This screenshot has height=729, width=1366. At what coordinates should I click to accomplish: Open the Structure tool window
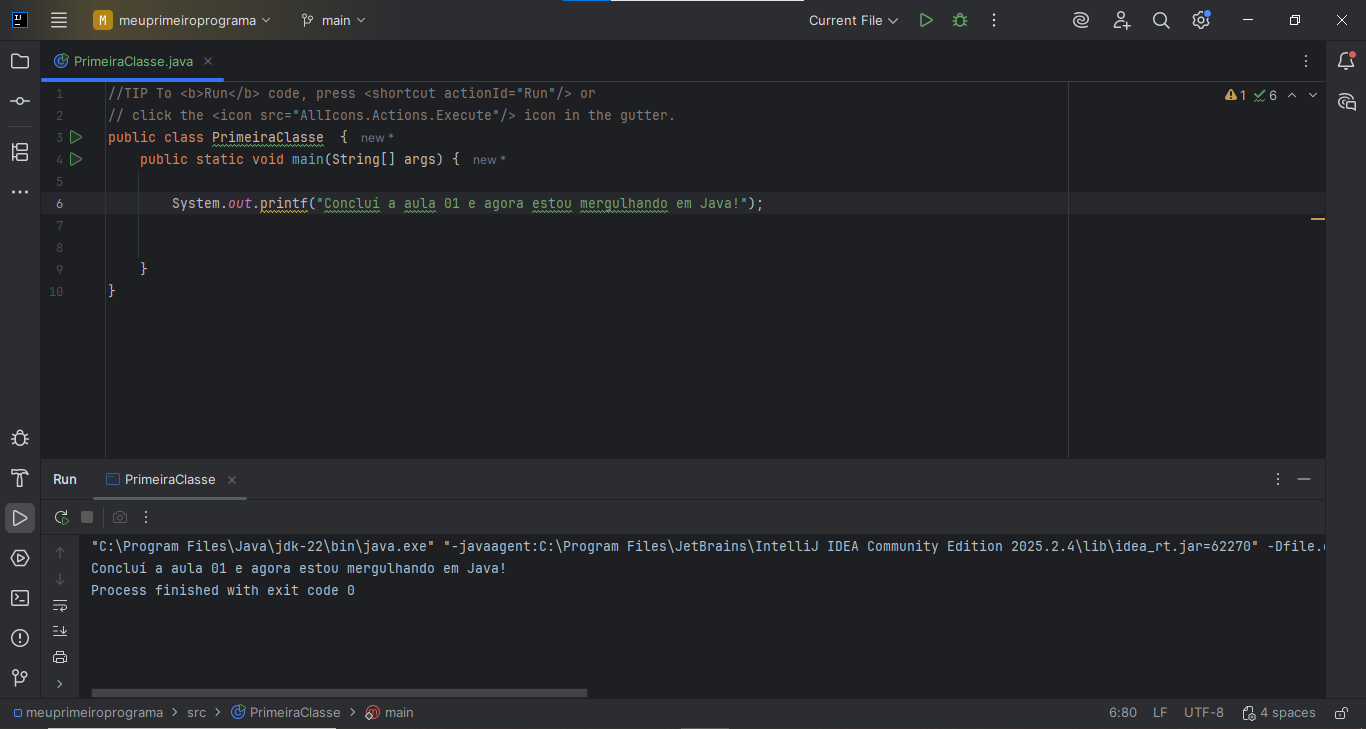click(20, 152)
